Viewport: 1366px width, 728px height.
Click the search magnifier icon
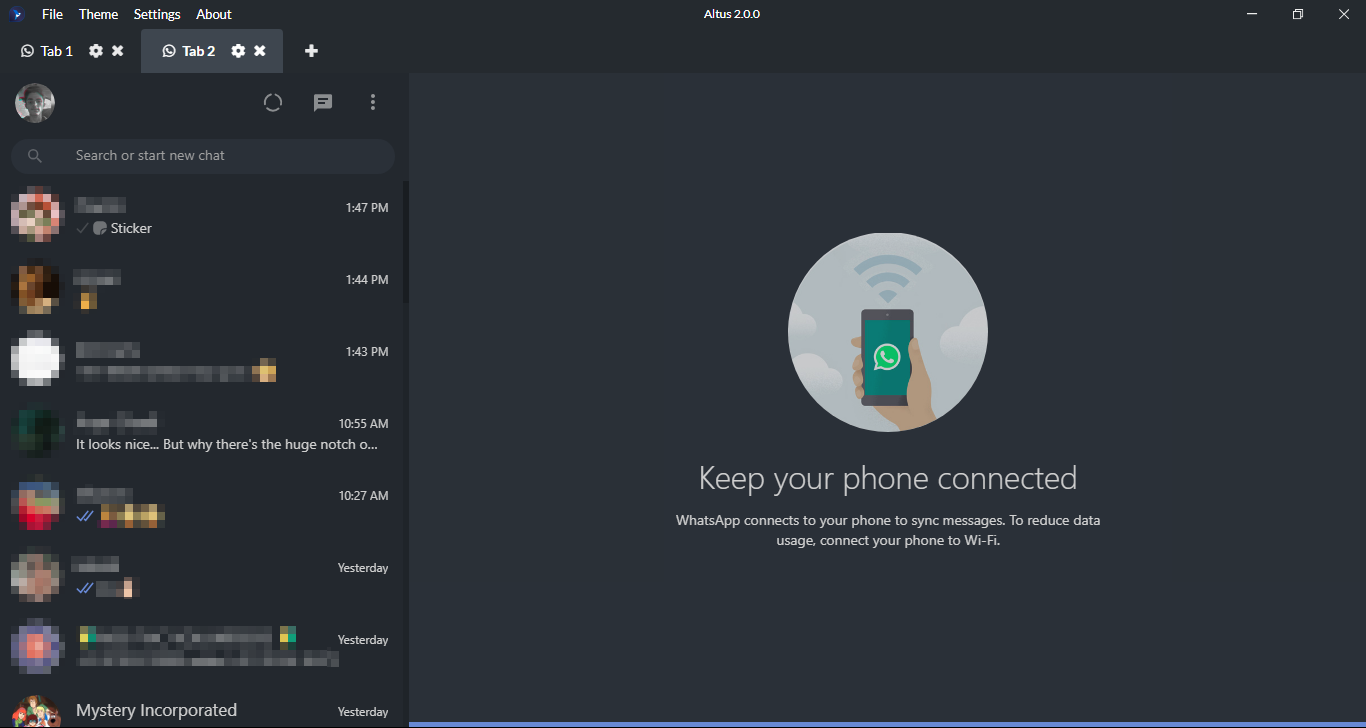point(35,156)
